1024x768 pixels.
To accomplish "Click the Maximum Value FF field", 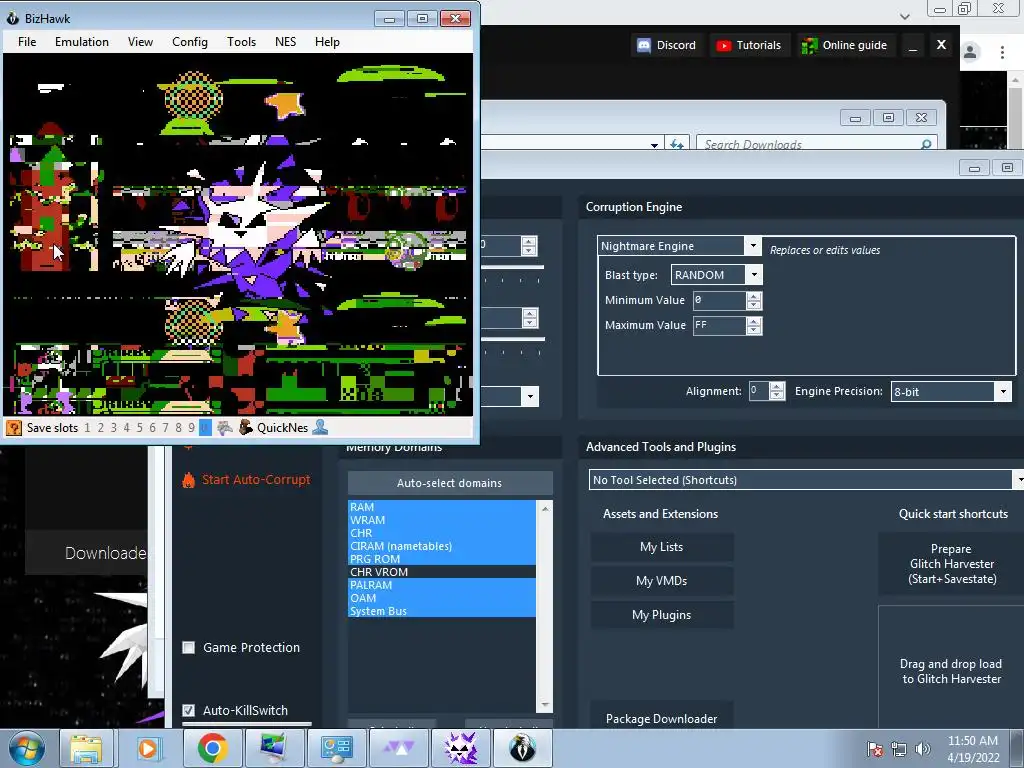I will pyautogui.click(x=719, y=325).
